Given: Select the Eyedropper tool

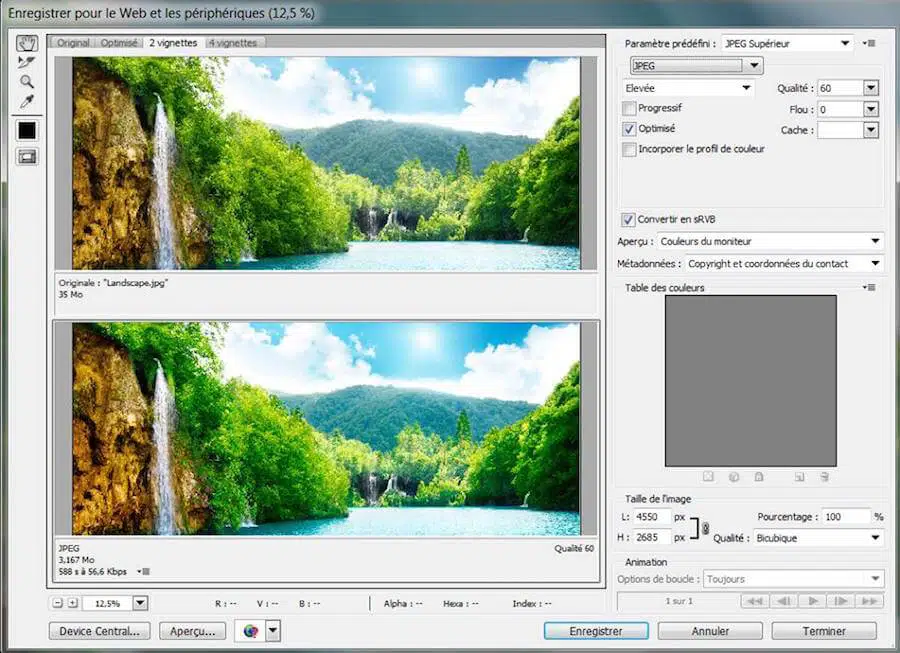Looking at the screenshot, I should [x=27, y=101].
